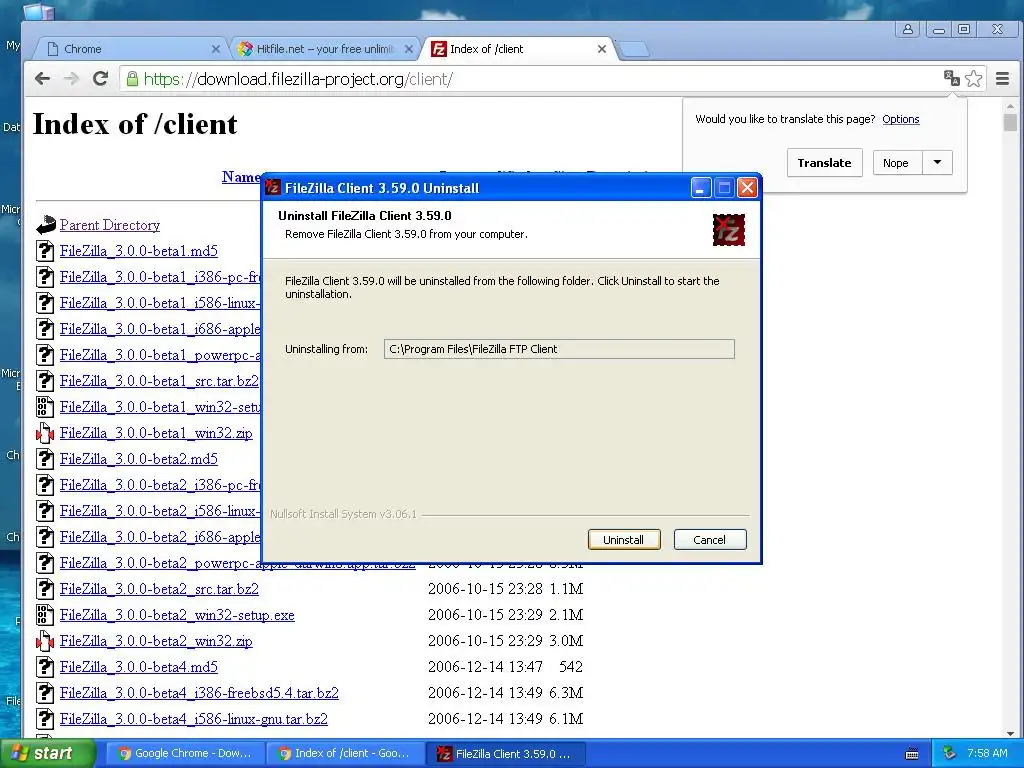
Task: Open FileZilla_3.0.0-beta1_win32.zip link
Action: pyautogui.click(x=156, y=433)
